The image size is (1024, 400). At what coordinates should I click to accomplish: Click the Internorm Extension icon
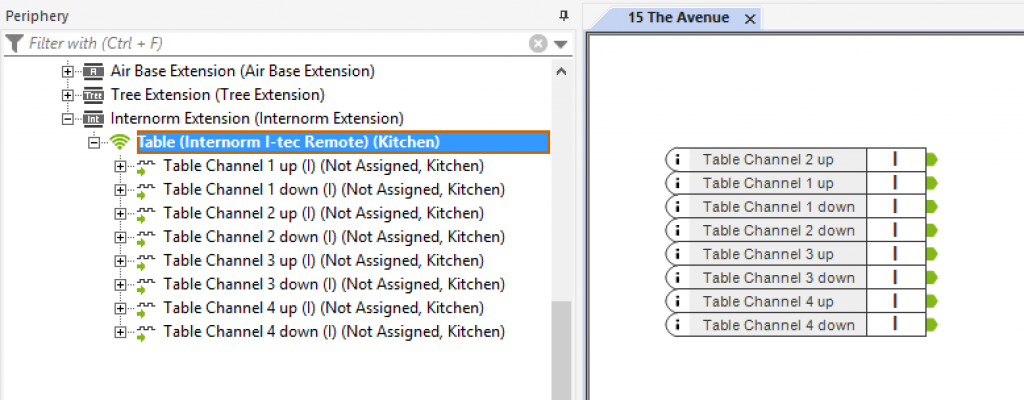point(93,119)
